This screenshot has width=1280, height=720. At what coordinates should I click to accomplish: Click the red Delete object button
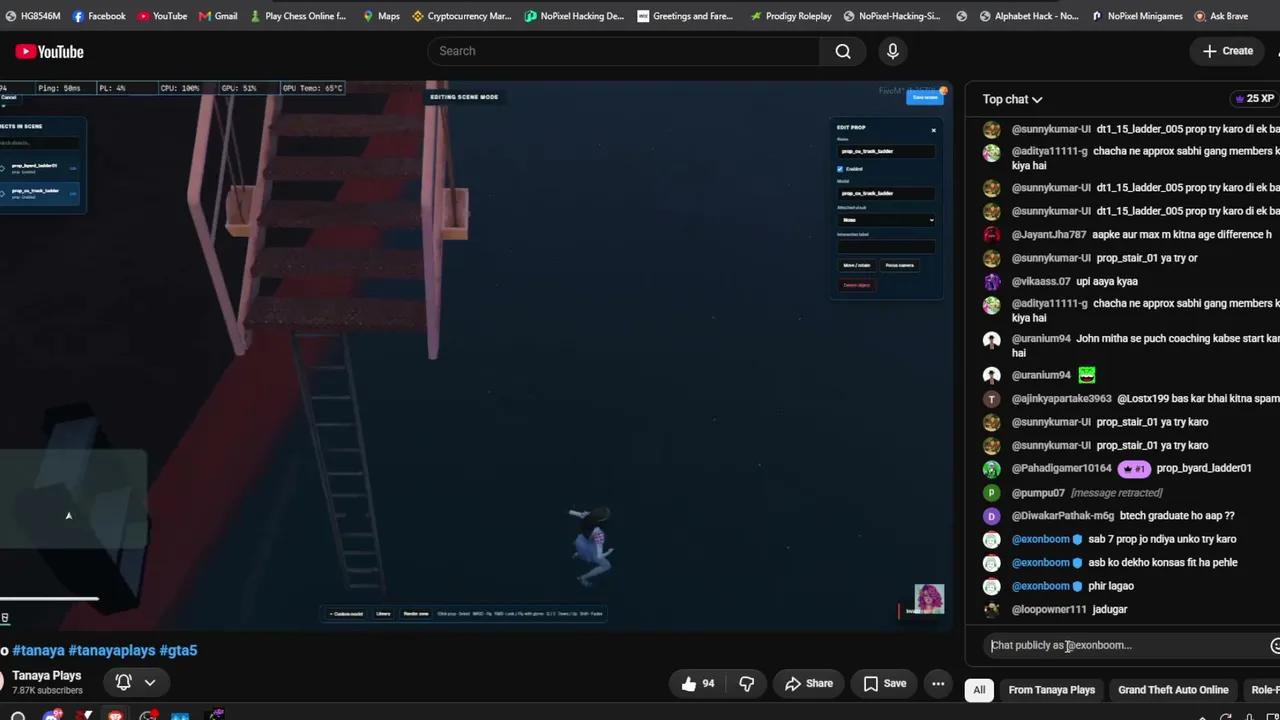point(856,285)
